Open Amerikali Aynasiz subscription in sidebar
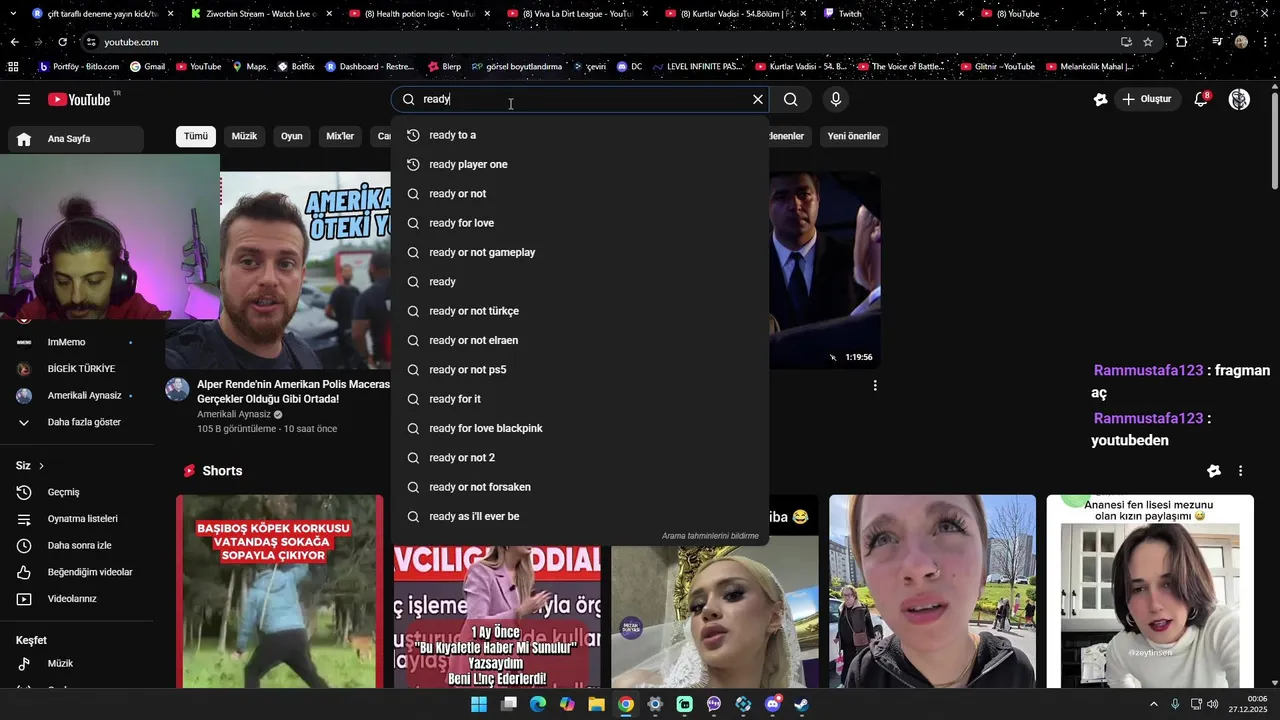This screenshot has height=720, width=1280. pos(76,395)
